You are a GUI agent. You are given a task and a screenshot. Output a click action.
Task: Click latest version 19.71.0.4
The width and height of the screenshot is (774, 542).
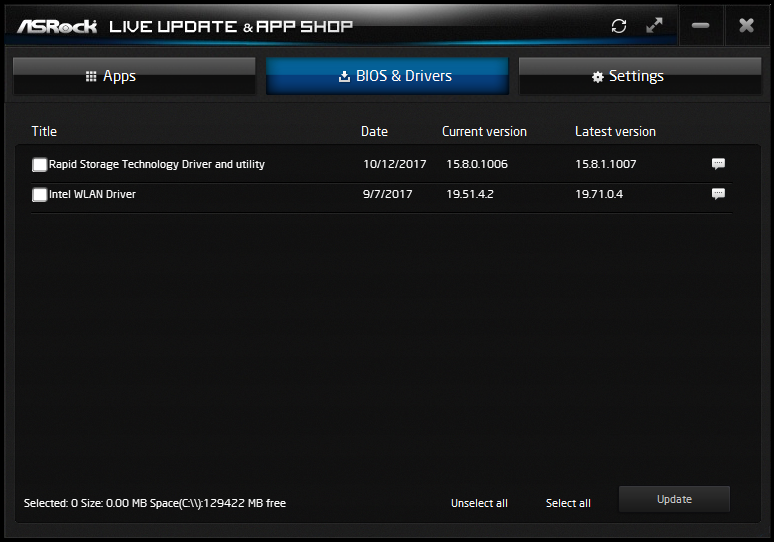click(599, 194)
